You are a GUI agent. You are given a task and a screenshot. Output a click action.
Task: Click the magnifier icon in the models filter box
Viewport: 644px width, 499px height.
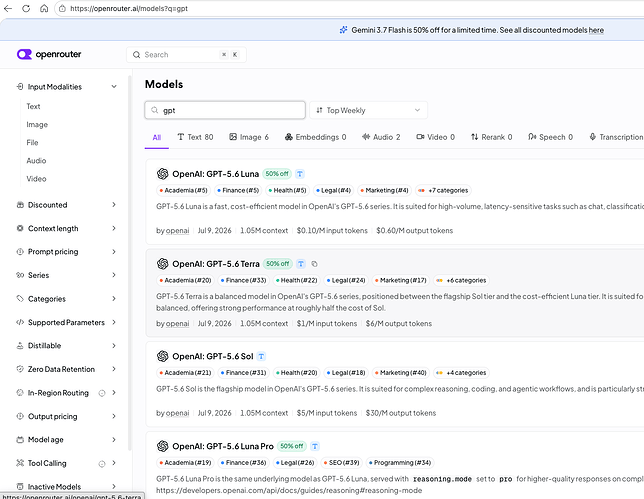click(154, 110)
